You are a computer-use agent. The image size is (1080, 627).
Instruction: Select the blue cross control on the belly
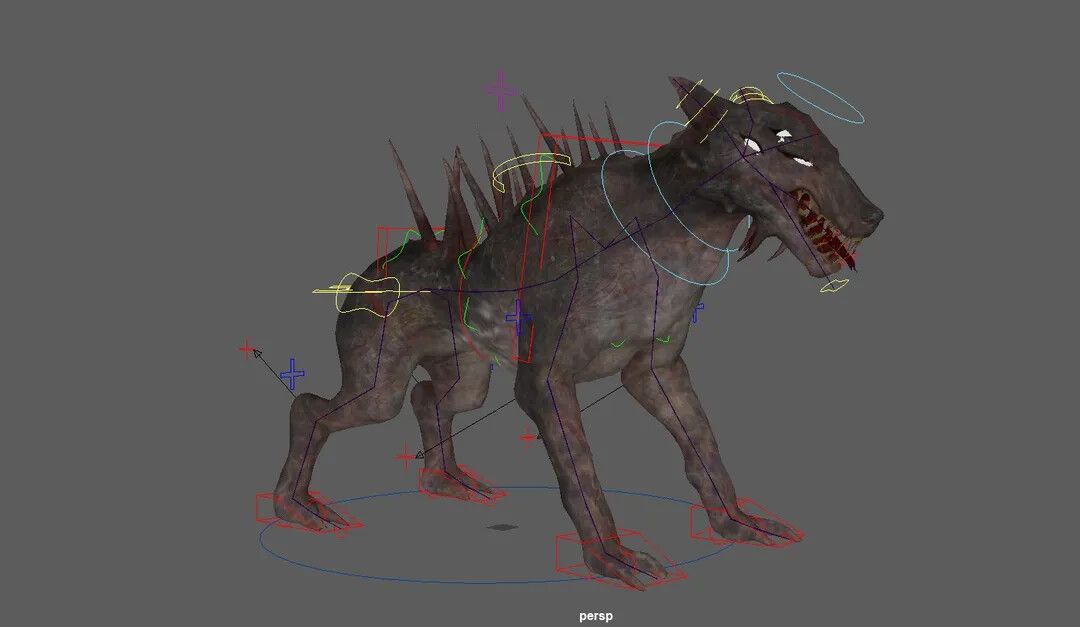point(518,318)
